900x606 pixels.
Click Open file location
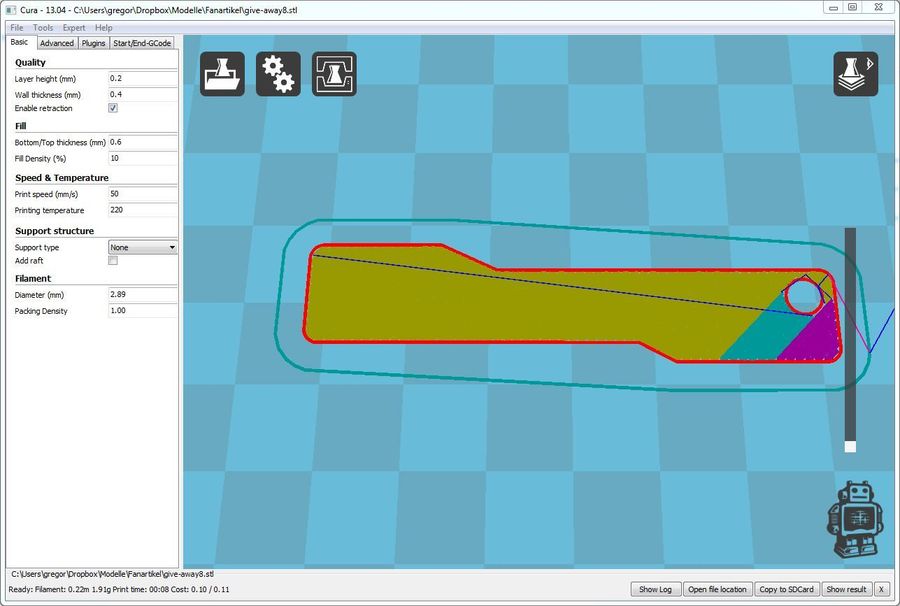(718, 589)
